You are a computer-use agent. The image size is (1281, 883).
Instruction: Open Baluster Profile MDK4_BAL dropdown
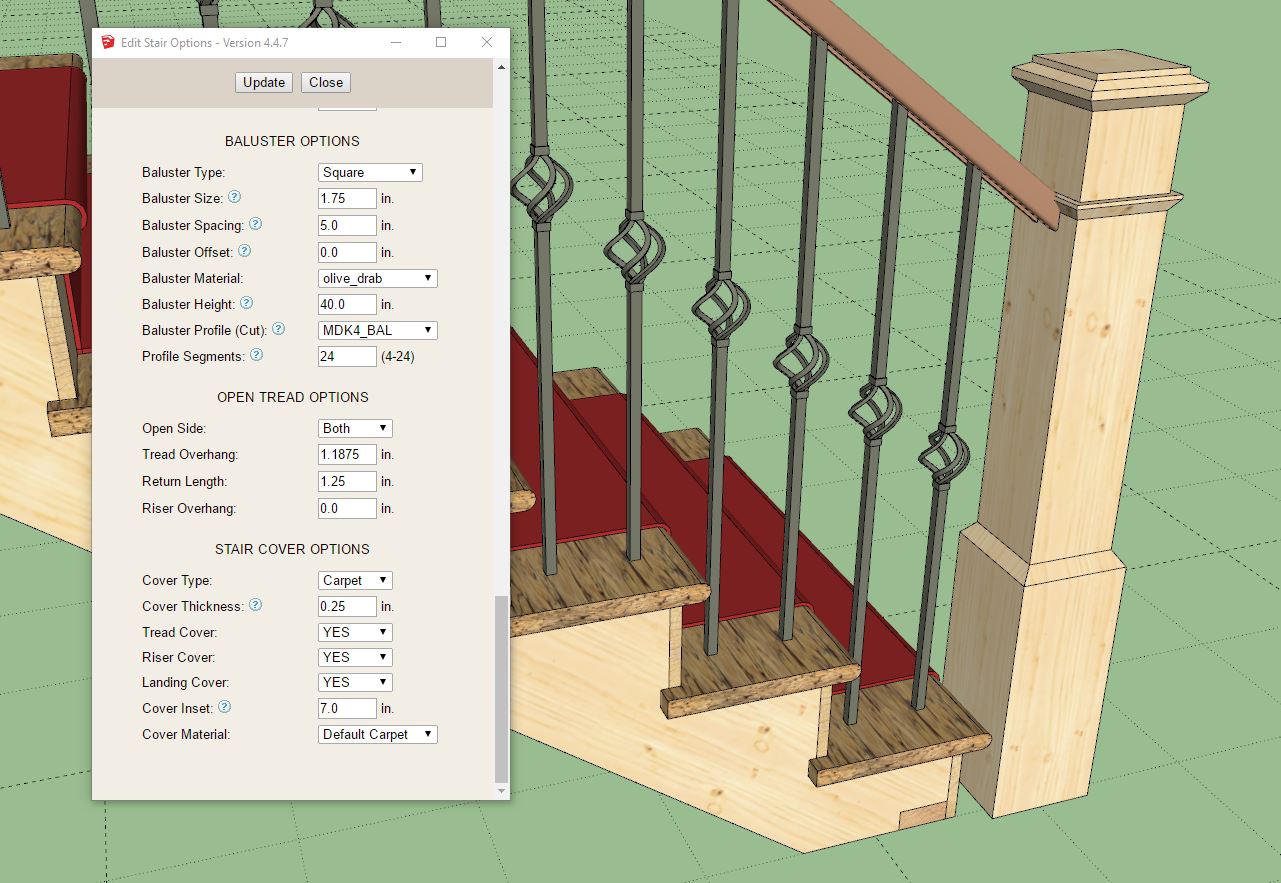377,330
